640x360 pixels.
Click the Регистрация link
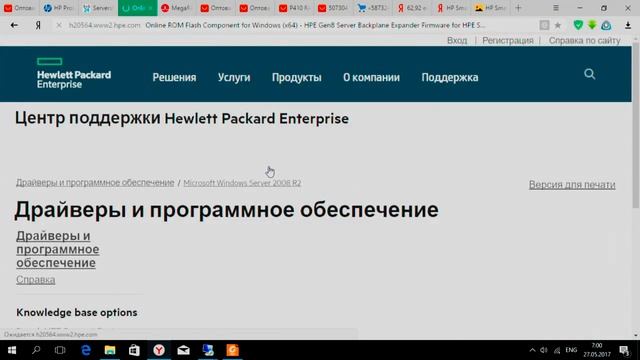508,40
